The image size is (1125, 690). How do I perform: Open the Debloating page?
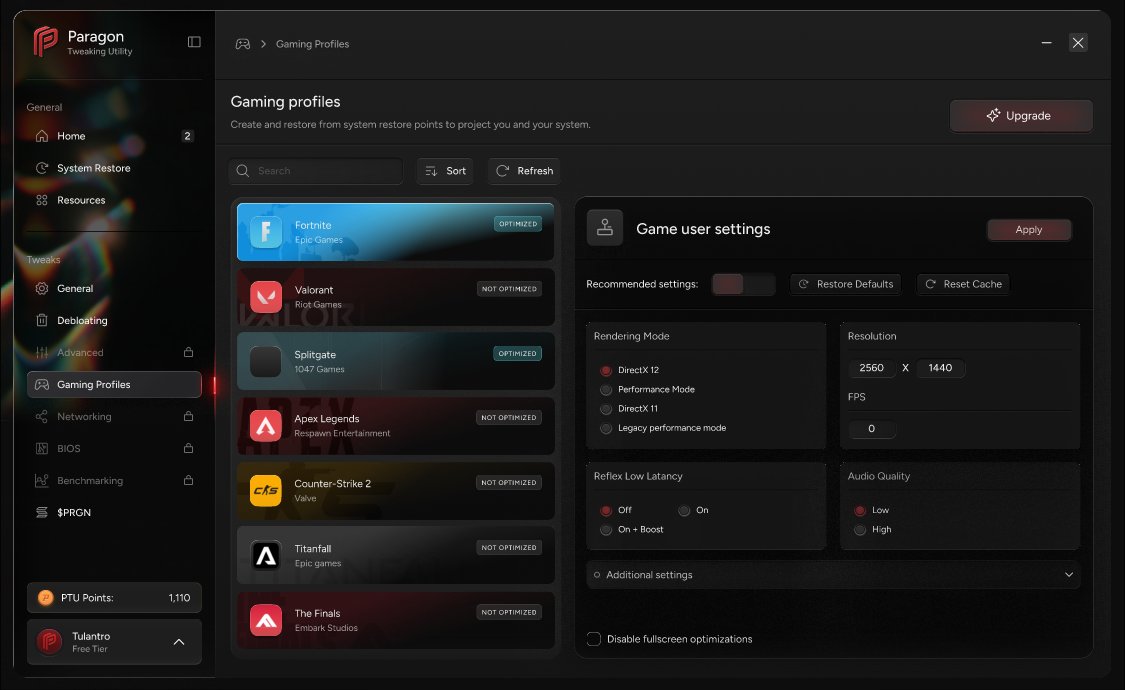tap(114, 321)
